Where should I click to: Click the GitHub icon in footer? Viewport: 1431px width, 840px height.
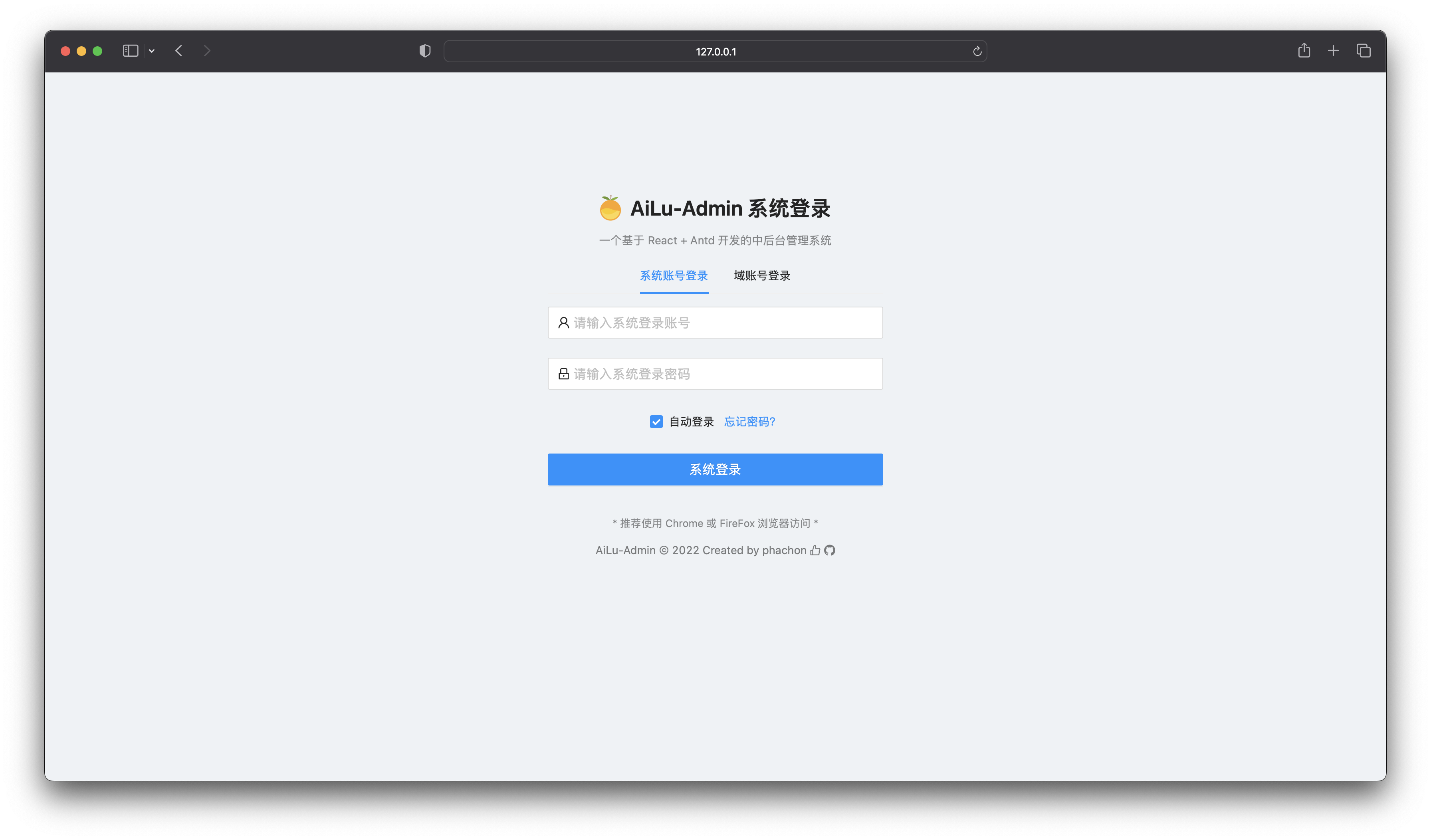pyautogui.click(x=830, y=550)
